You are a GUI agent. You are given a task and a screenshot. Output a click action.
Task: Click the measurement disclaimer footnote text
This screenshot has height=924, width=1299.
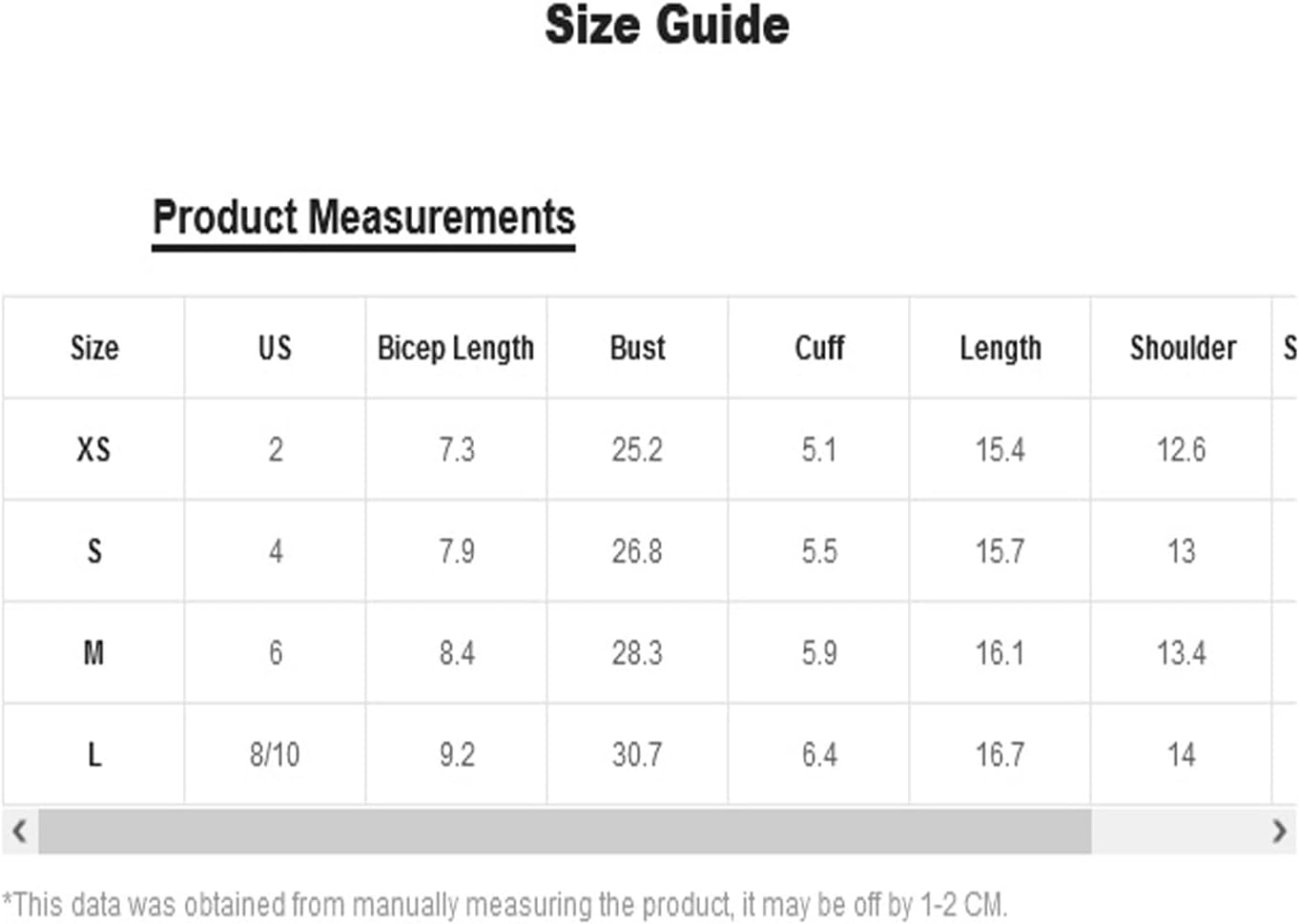(x=505, y=904)
